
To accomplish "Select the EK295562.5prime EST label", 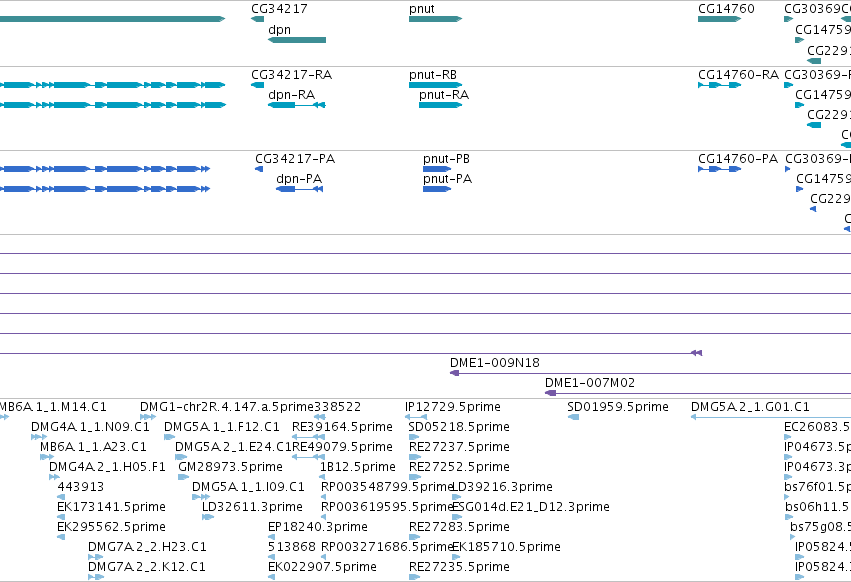I will coord(111,527).
